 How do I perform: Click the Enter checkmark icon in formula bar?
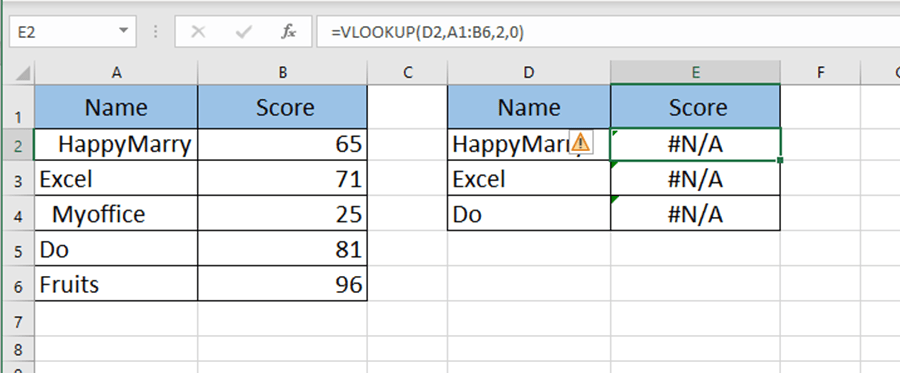point(243,32)
